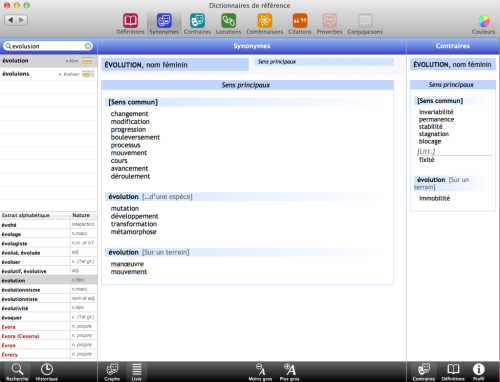Select the évolution n.fém. search result
This screenshot has height=382, width=500.
coord(49,61)
